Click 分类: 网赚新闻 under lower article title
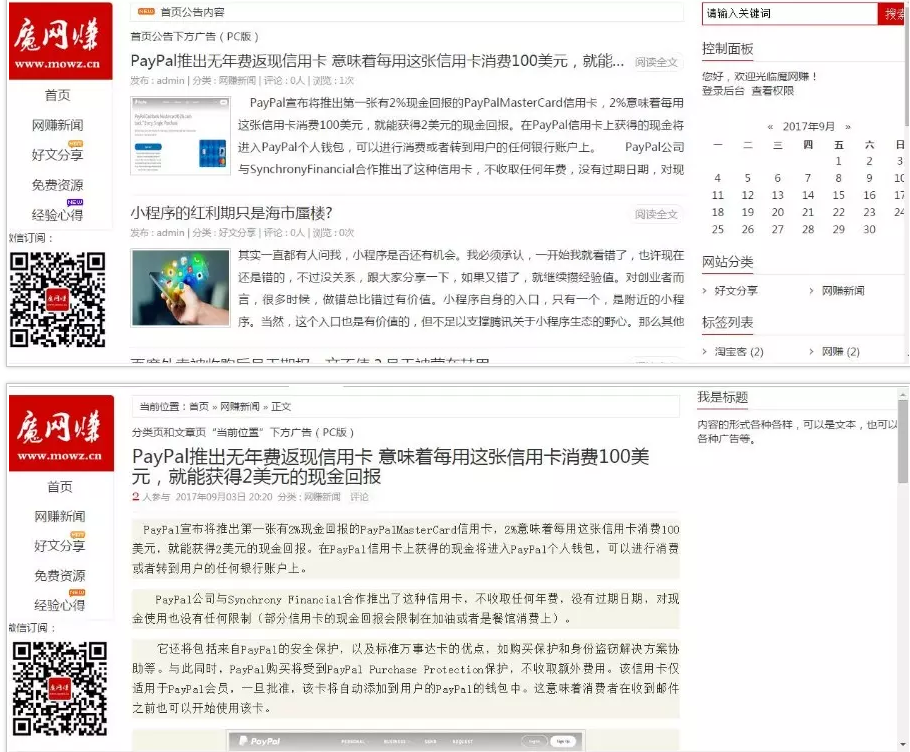 pyautogui.click(x=309, y=497)
